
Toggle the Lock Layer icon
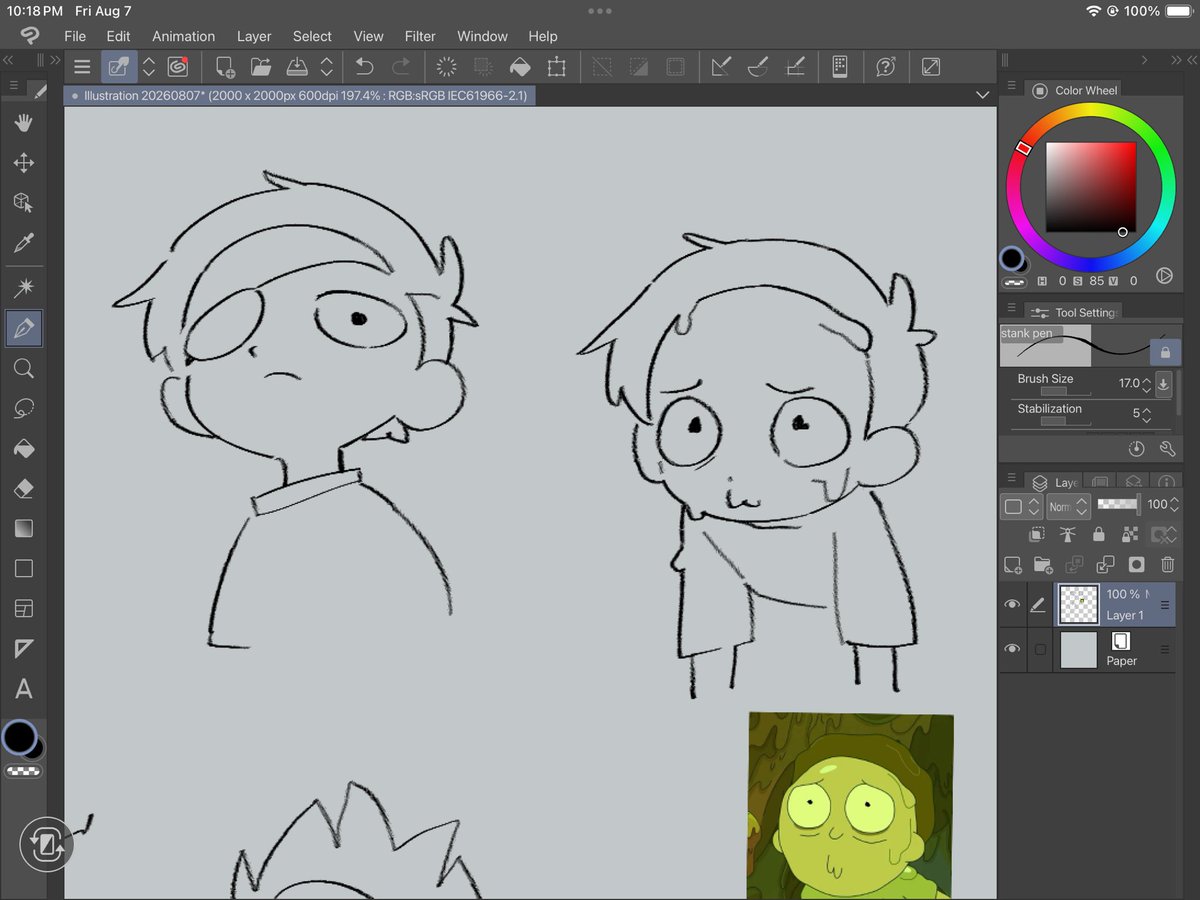(x=1099, y=535)
